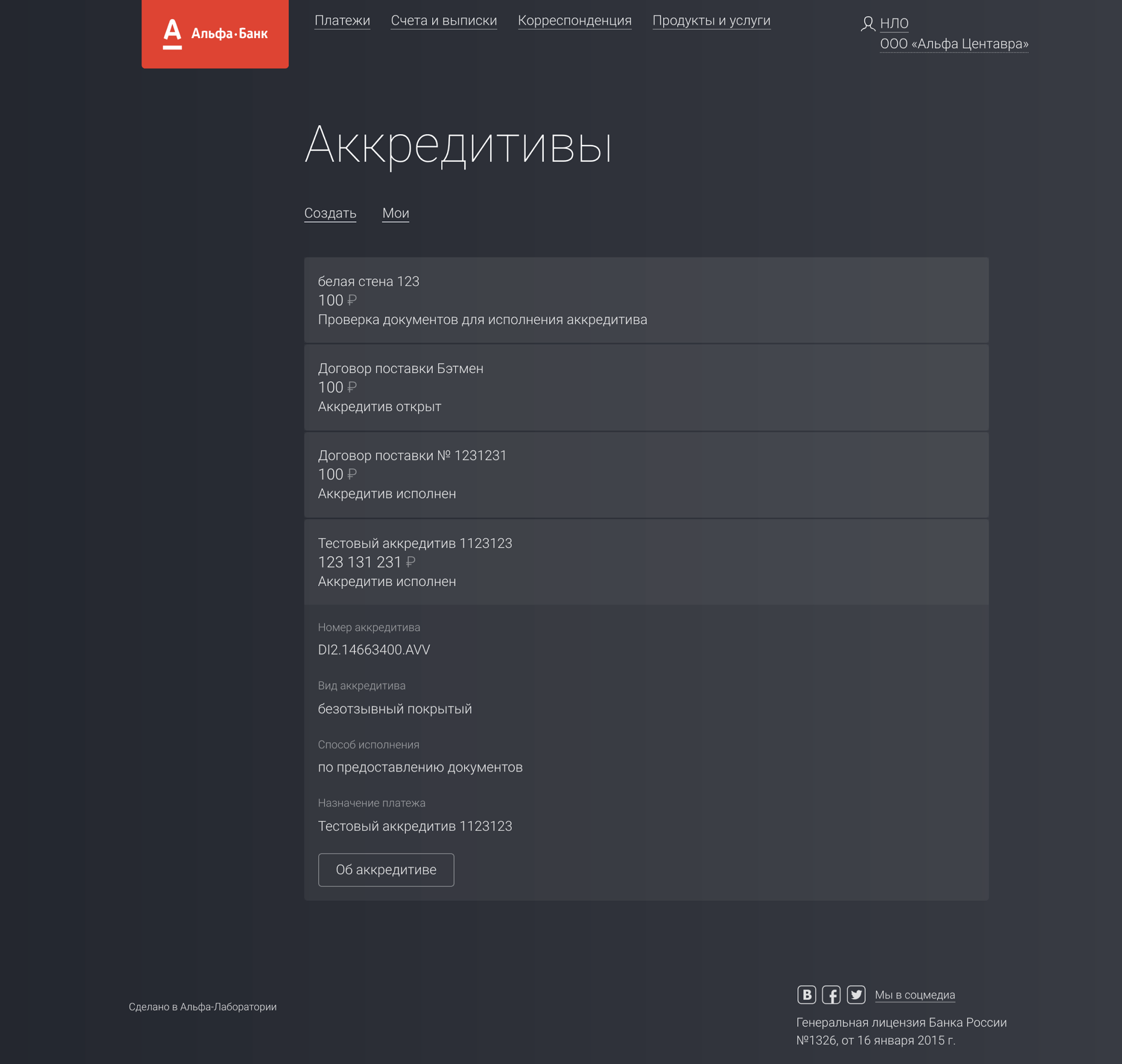Open the Twitter social icon
This screenshot has height=1064, width=1122.
pos(856,995)
